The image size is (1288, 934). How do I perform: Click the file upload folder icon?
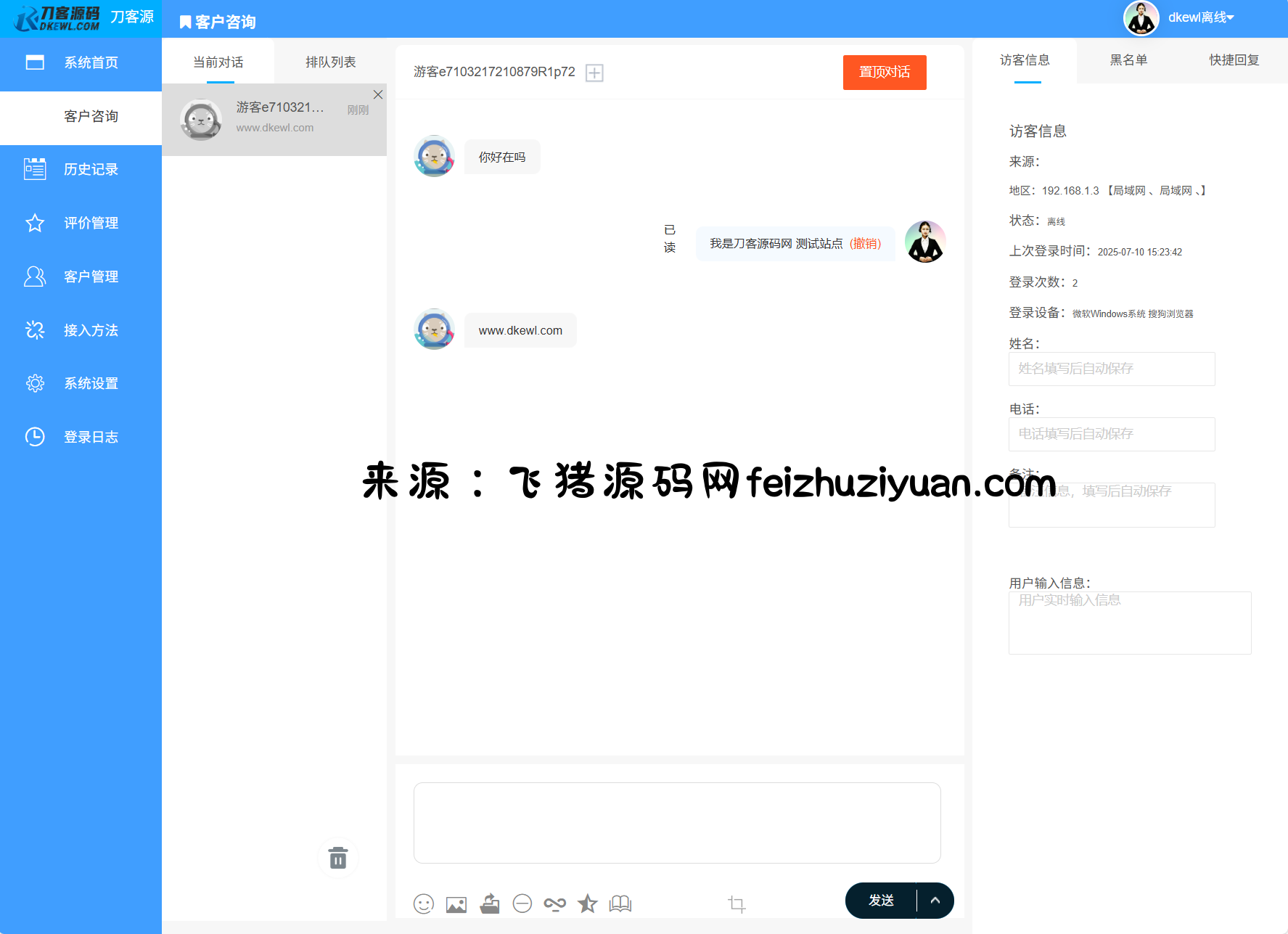coord(490,904)
